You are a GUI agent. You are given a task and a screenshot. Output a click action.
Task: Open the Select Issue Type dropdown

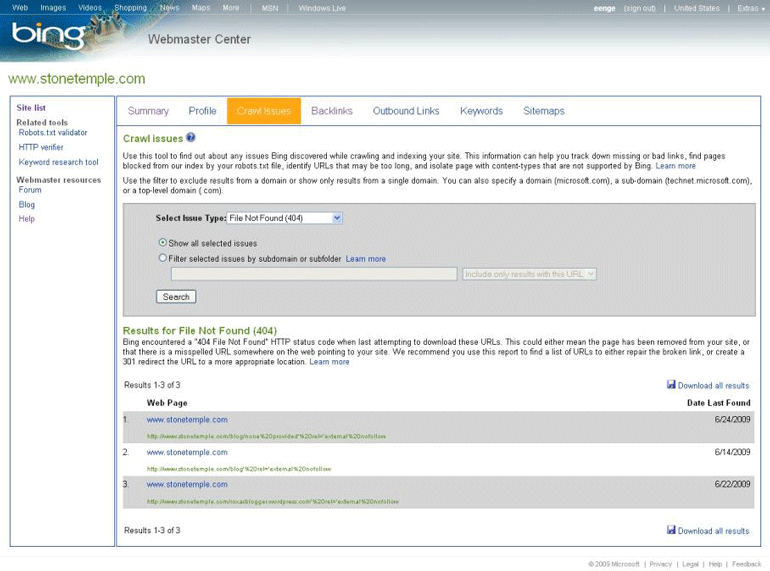(284, 218)
